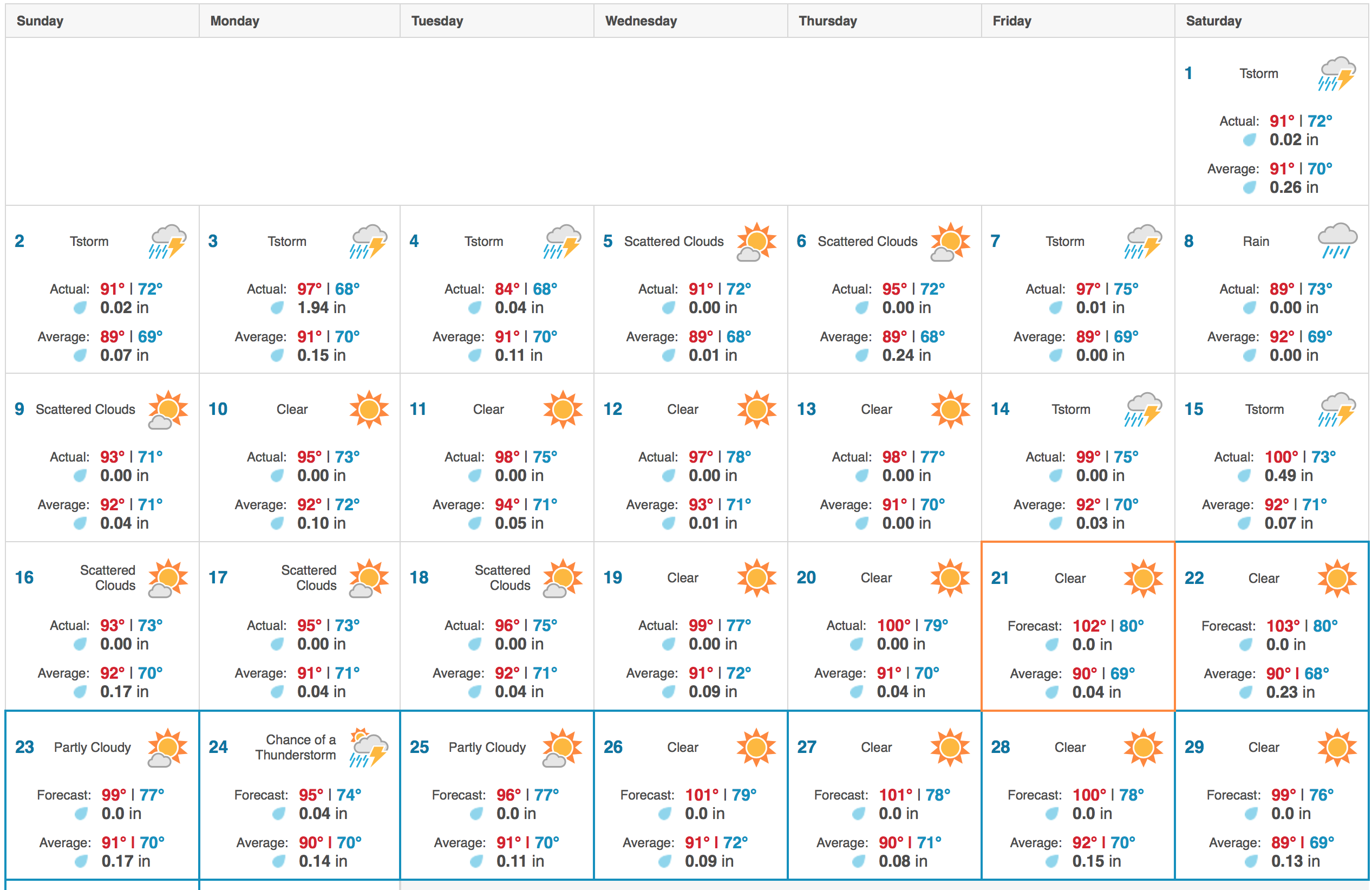This screenshot has width=1372, height=890.
Task: Click the day 29 date number
Action: (x=1194, y=747)
